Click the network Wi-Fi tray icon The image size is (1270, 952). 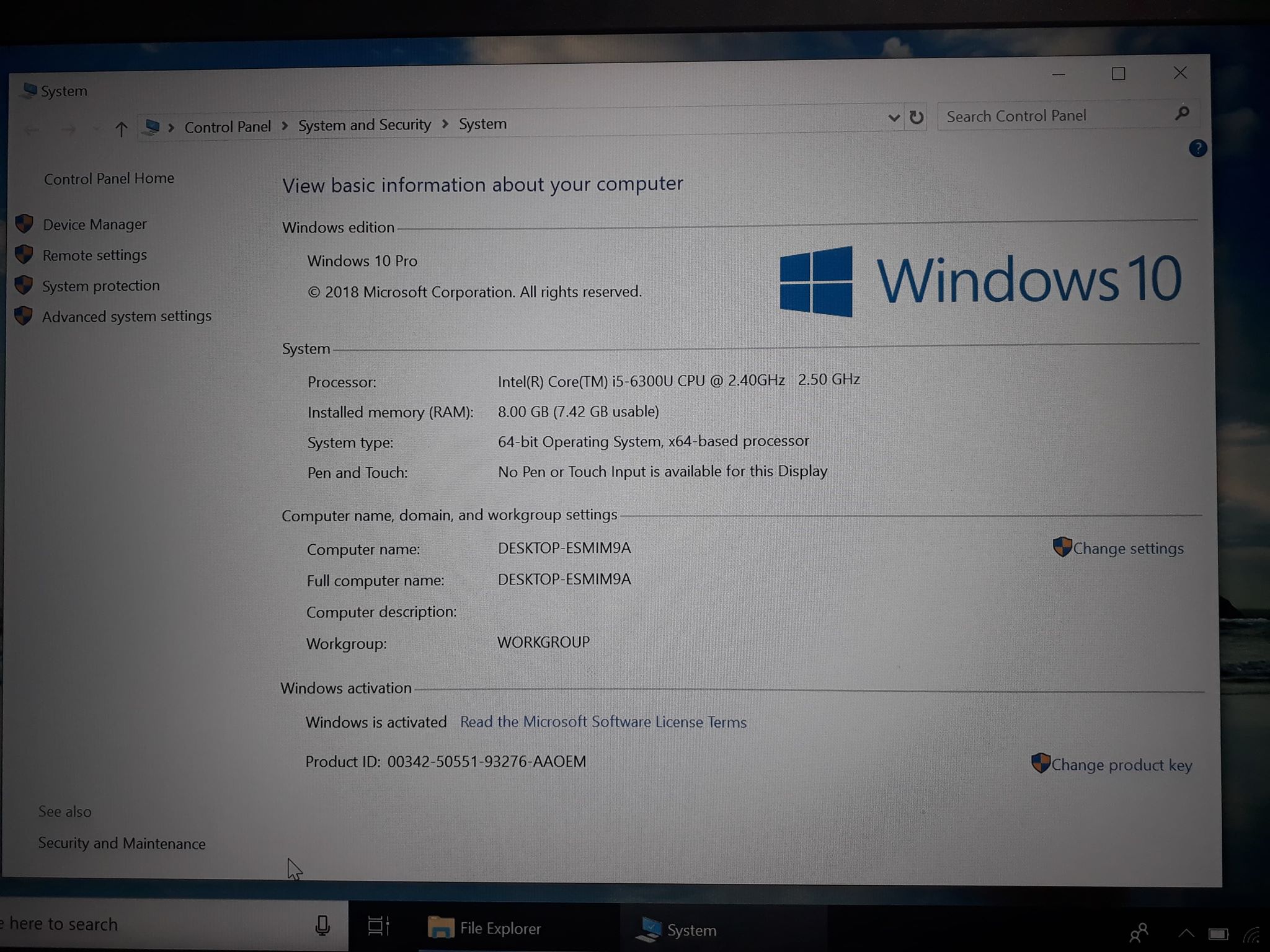[x=1251, y=935]
